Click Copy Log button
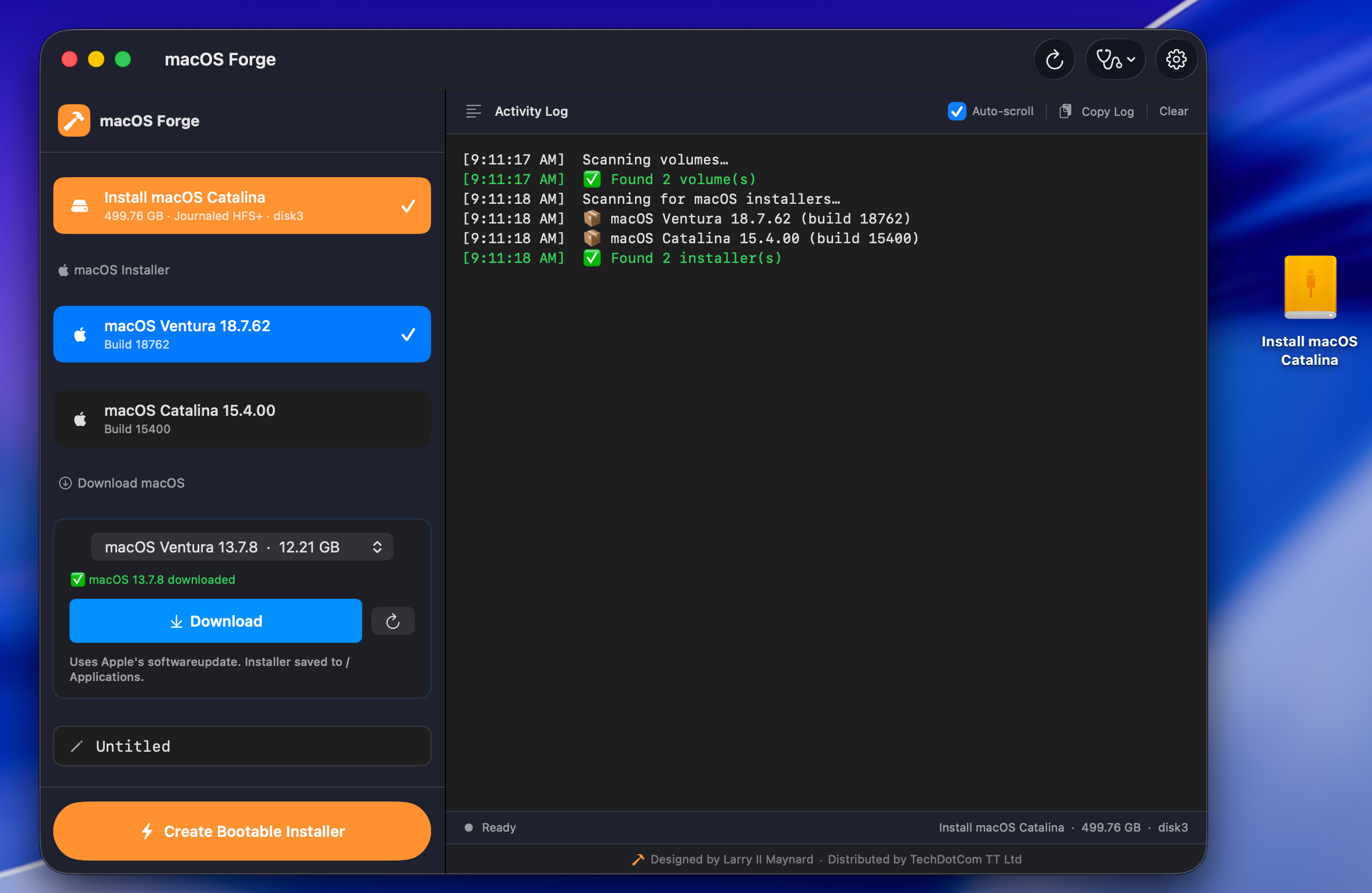Image resolution: width=1372 pixels, height=893 pixels. (1096, 111)
